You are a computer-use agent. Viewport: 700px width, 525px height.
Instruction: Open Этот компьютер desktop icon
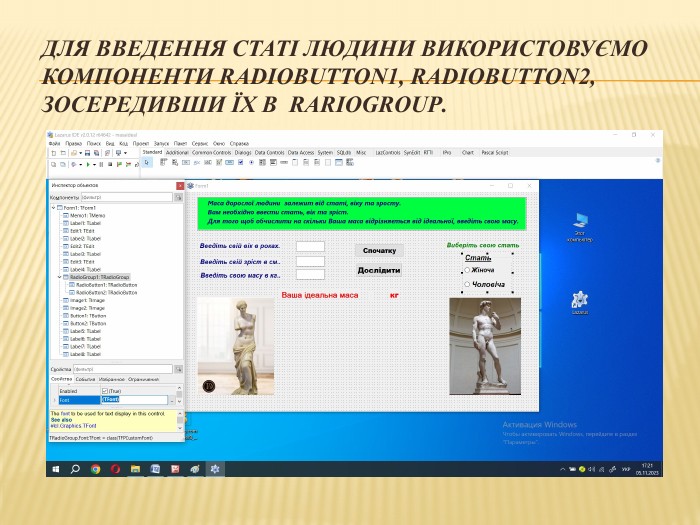click(x=579, y=227)
